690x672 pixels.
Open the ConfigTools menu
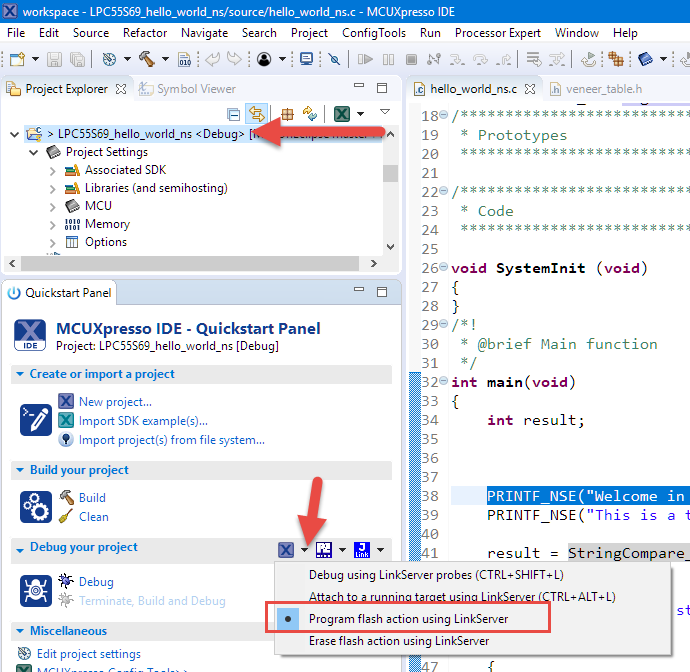click(373, 33)
